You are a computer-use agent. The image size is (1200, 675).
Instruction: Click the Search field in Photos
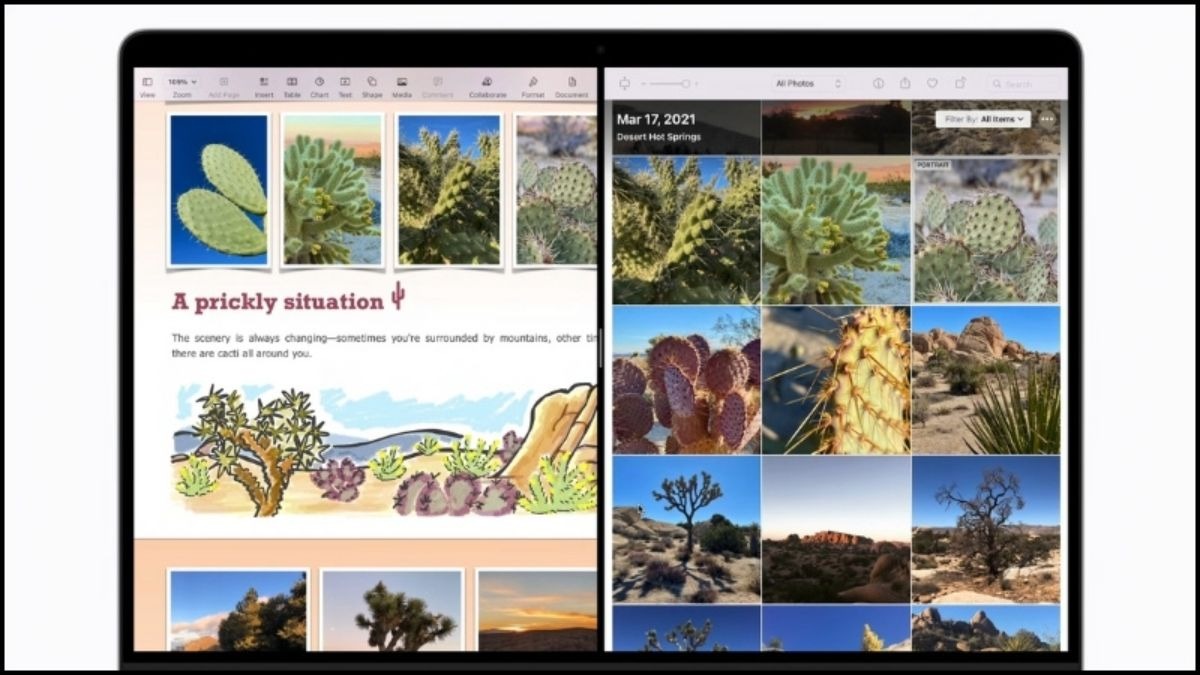tap(1025, 84)
